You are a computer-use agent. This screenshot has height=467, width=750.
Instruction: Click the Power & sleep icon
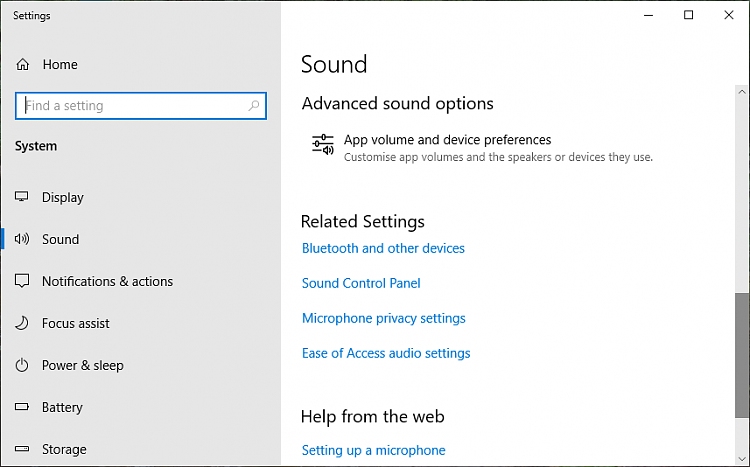22,366
